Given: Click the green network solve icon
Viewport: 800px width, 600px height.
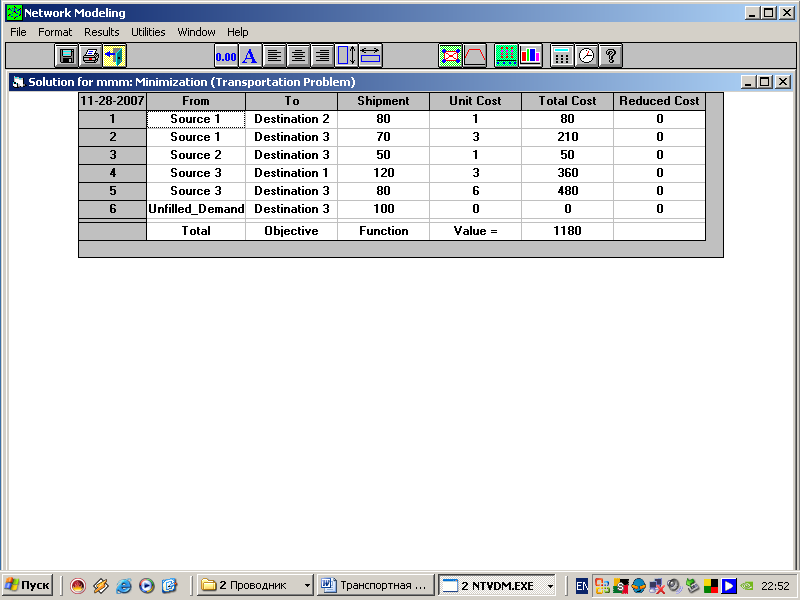Looking at the screenshot, I should (450, 56).
